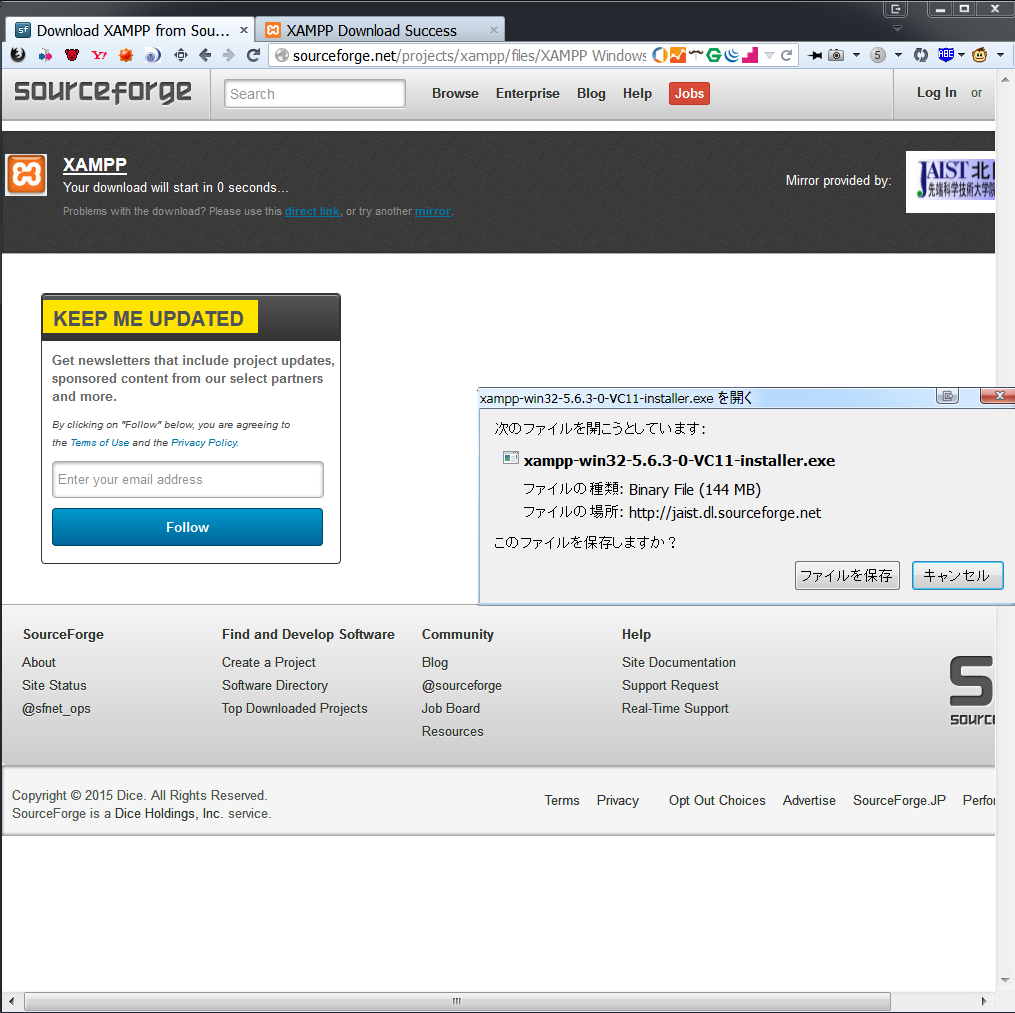Click the Greasemonkey monkey face icon
The width and height of the screenshot is (1015, 1013).
(979, 55)
